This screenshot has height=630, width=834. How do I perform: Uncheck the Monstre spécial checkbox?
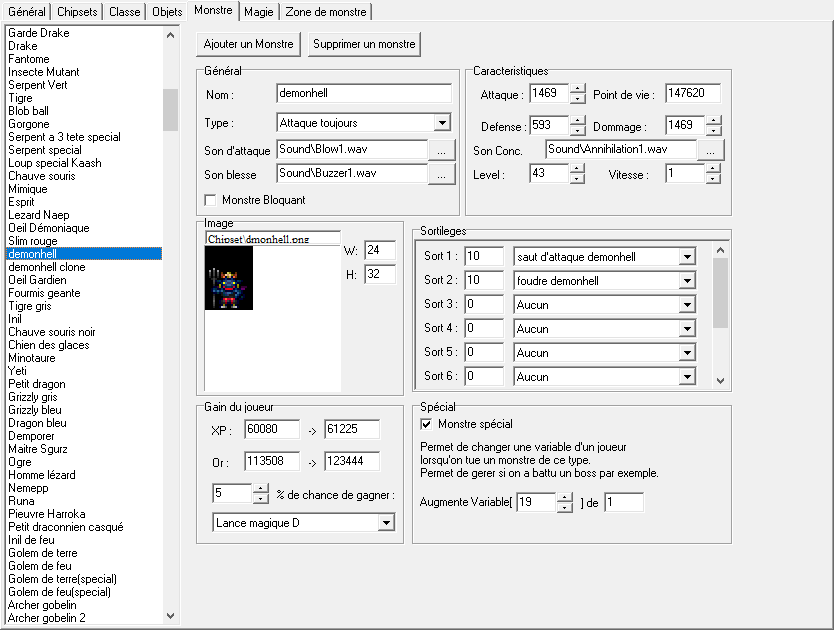tap(426, 424)
